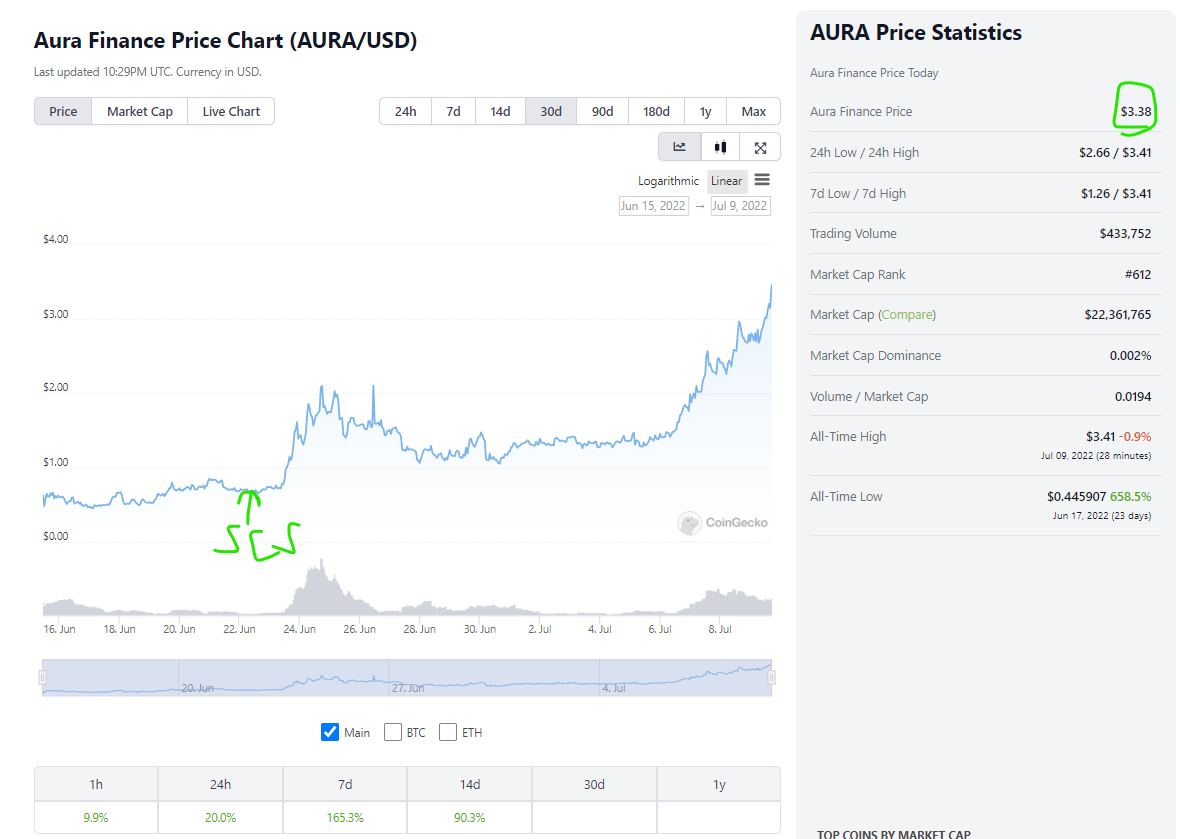Open the Jul 9, 2022 end date field
Image resolution: width=1180 pixels, height=839 pixels.
740,206
